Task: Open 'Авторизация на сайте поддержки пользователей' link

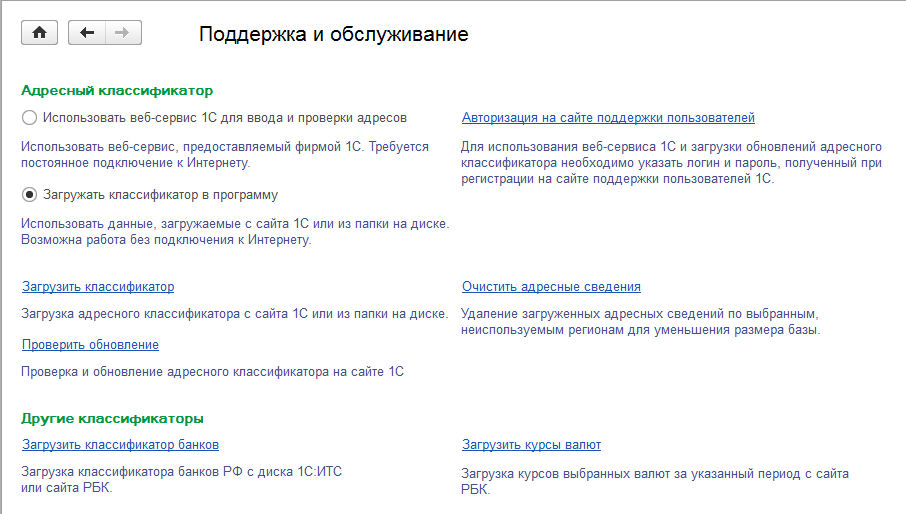Action: (x=608, y=118)
